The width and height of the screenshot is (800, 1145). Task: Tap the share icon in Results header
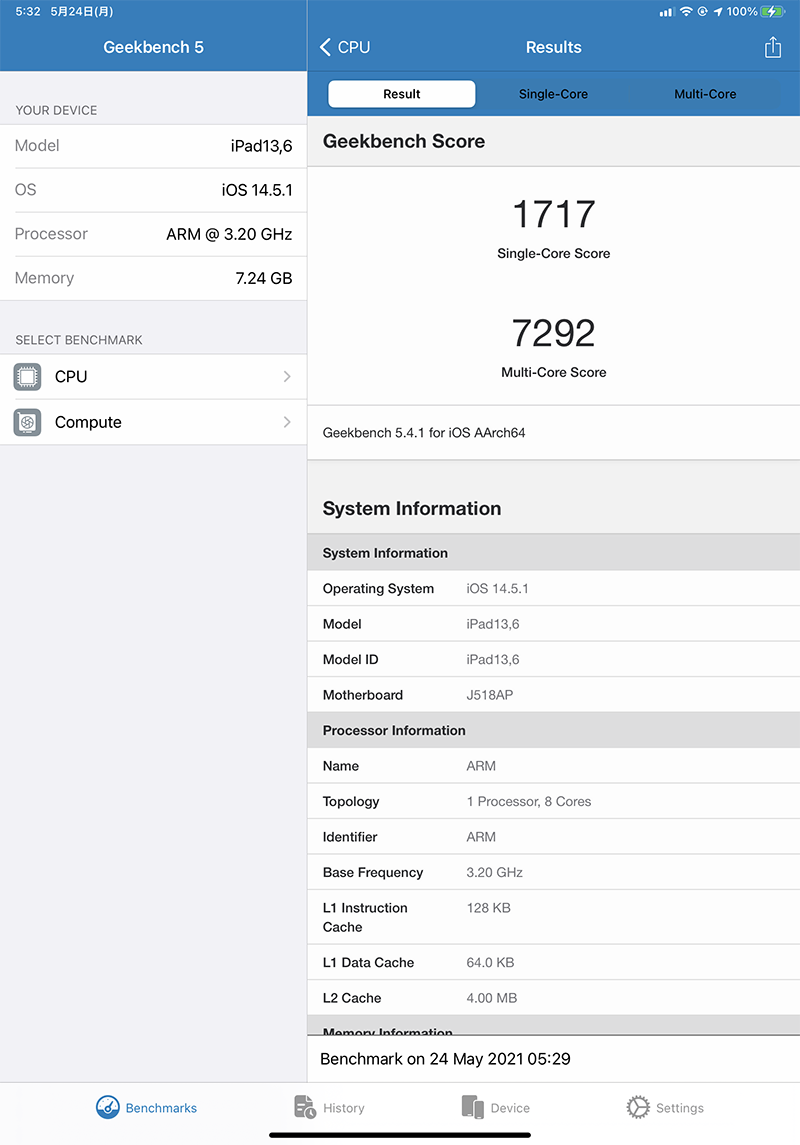772,47
